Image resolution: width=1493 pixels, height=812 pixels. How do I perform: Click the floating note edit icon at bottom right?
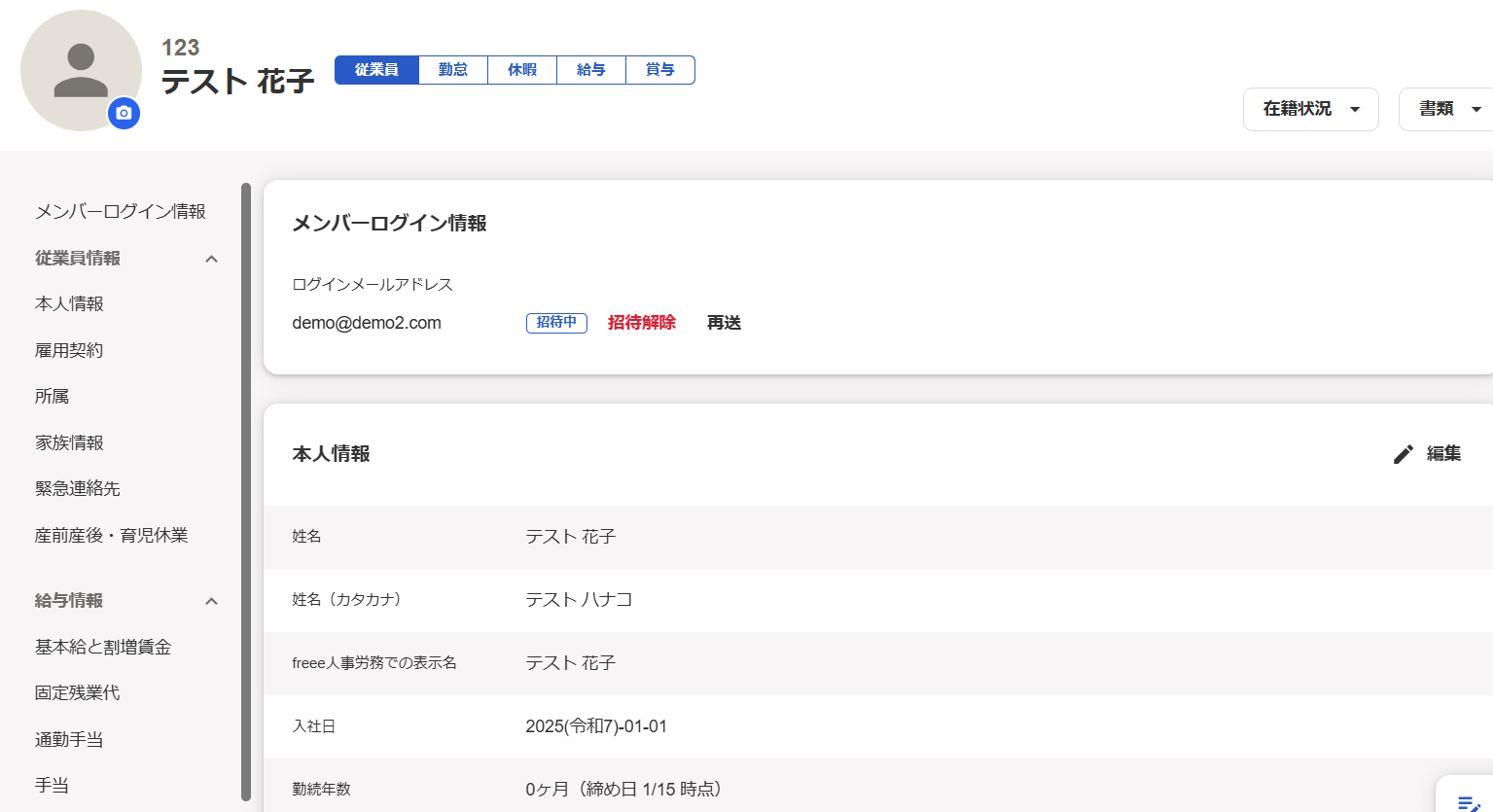click(x=1468, y=802)
